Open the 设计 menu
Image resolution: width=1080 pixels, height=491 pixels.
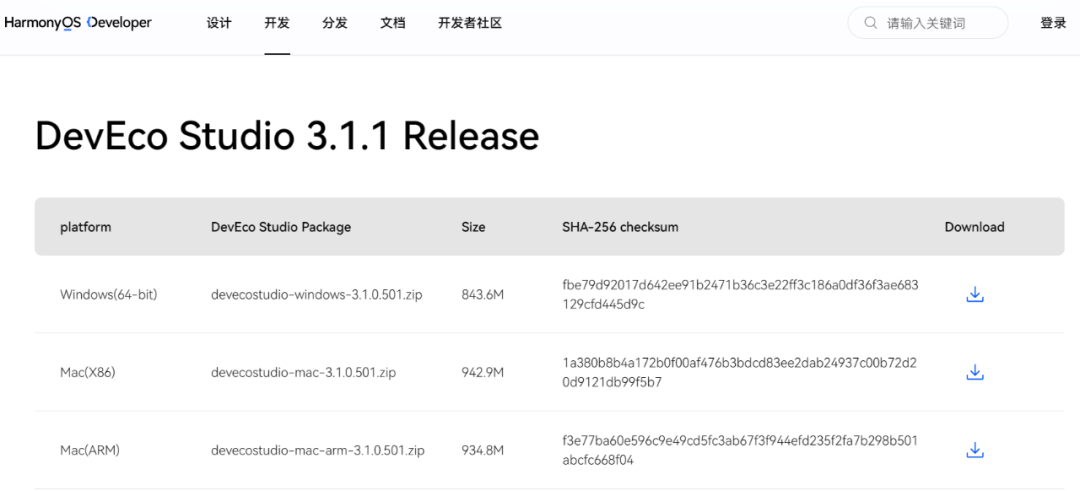(219, 23)
